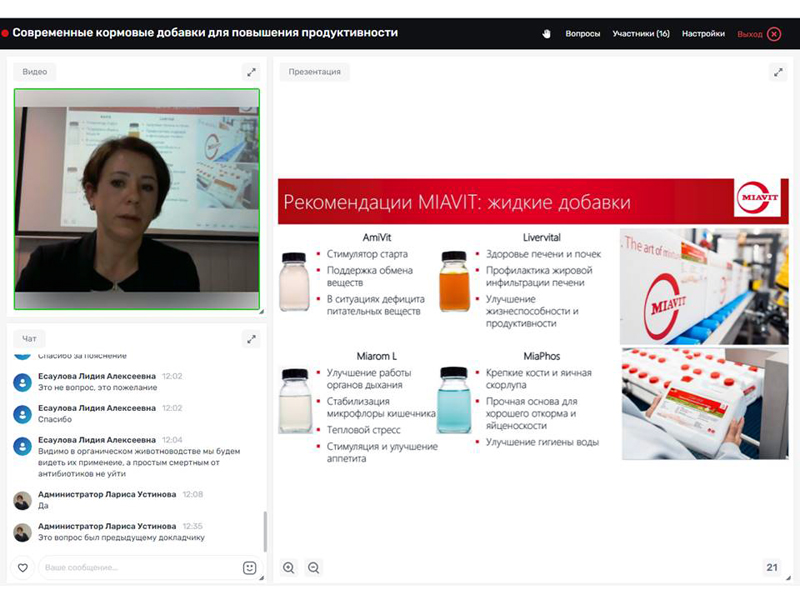Image resolution: width=800 pixels, height=600 pixels.
Task: Zoom in on the presentation slide
Action: (289, 568)
